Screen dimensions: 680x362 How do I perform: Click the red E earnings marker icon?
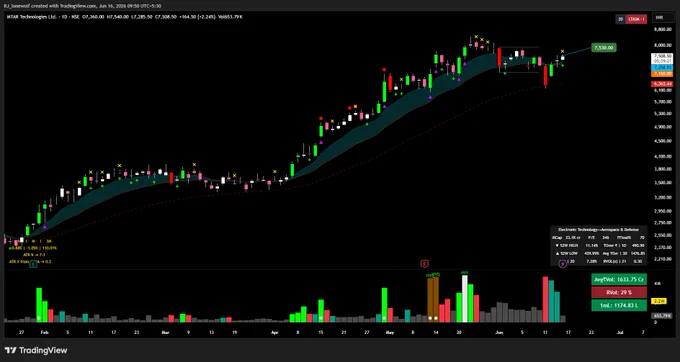coord(424,263)
